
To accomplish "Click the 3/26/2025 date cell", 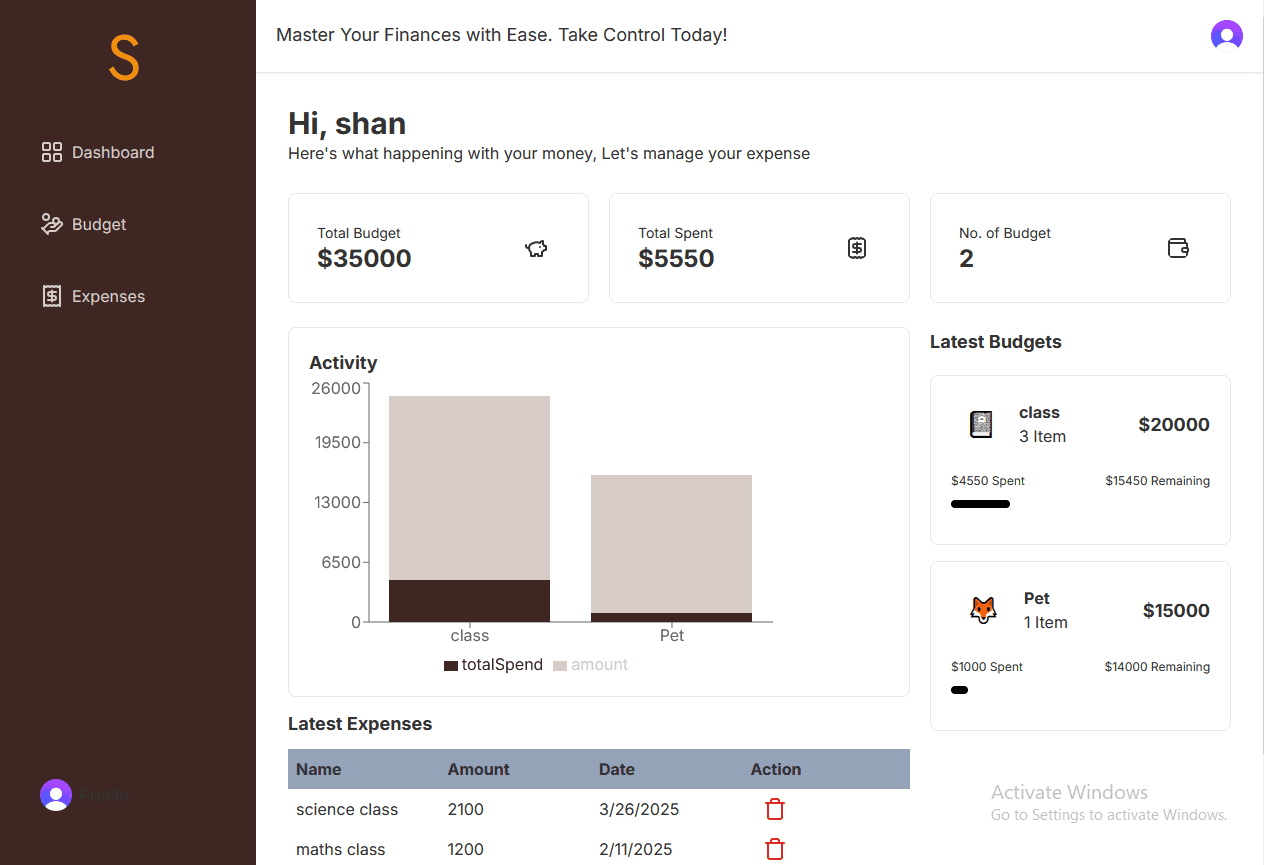I will 639,809.
